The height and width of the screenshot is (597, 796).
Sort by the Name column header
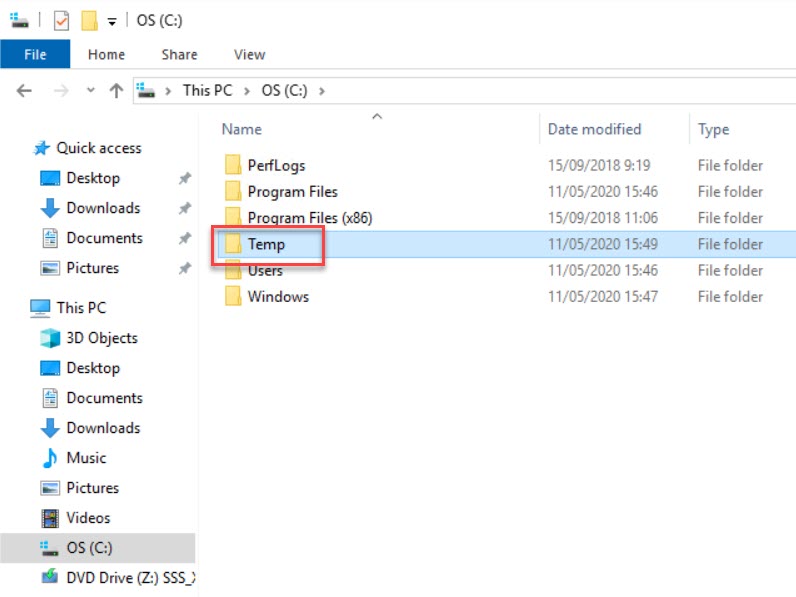pos(242,129)
